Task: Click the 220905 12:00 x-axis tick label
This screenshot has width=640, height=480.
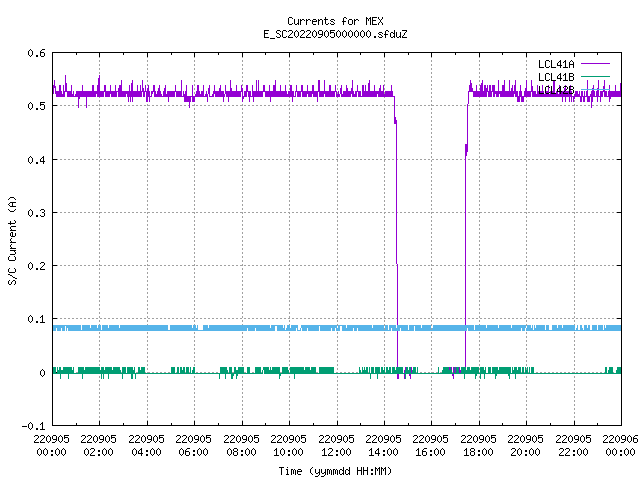Action: 336,445
